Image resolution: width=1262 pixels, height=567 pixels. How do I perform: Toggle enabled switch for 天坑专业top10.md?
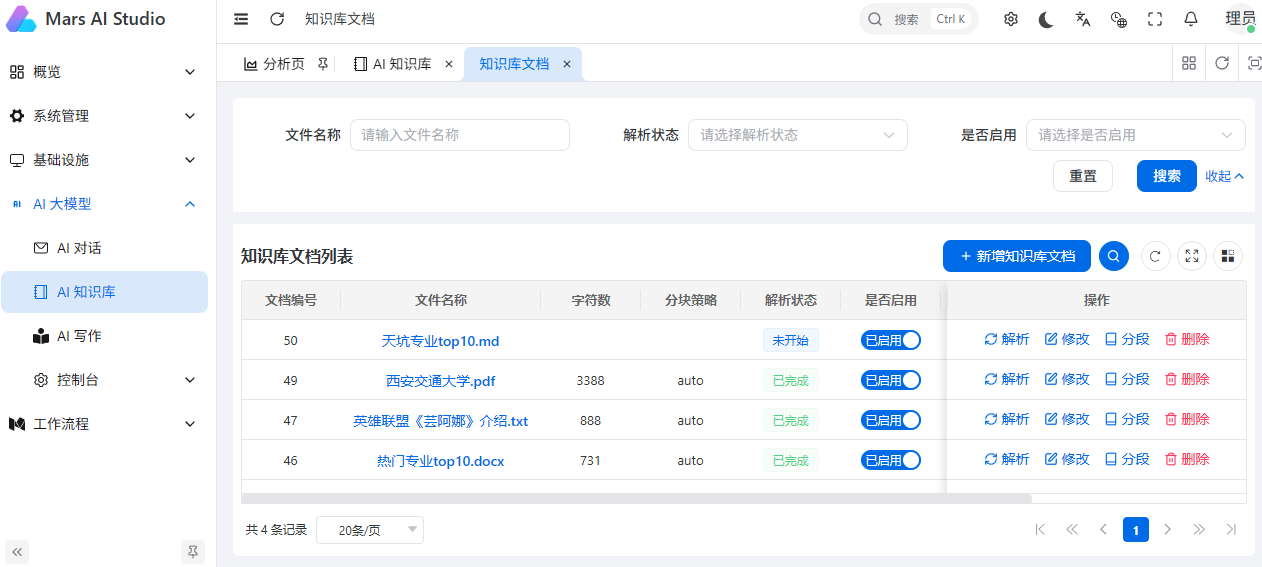tap(891, 340)
